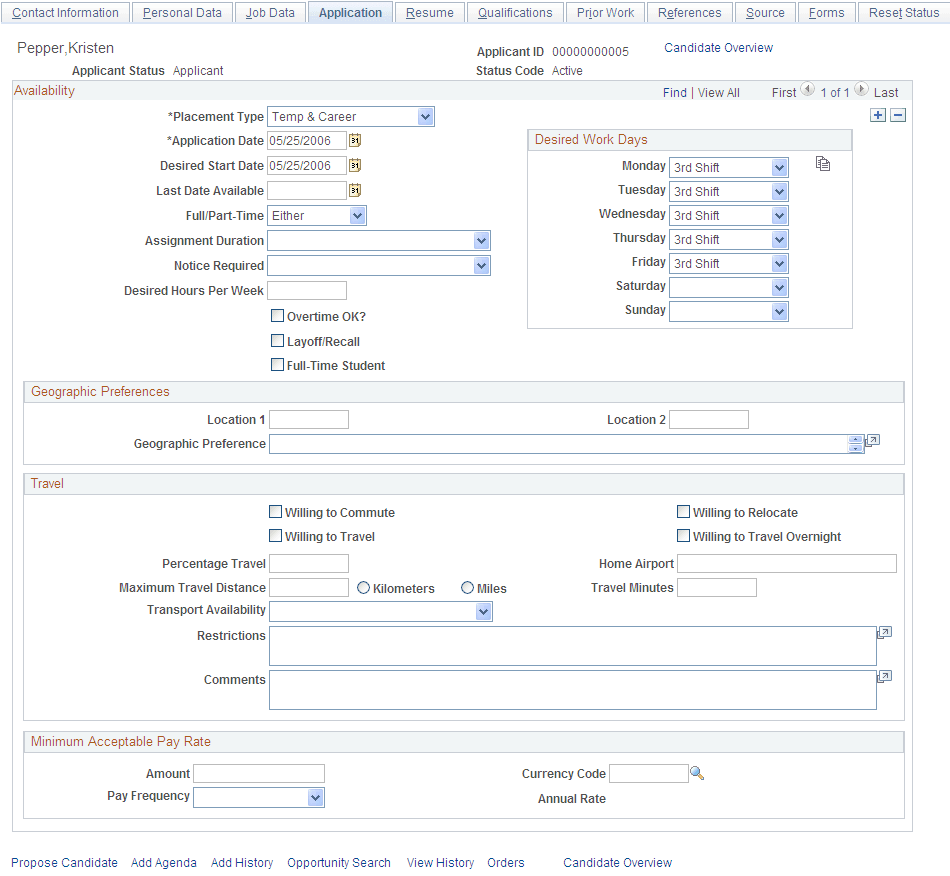Open the Desired Start Date calendar picker

coord(355,165)
